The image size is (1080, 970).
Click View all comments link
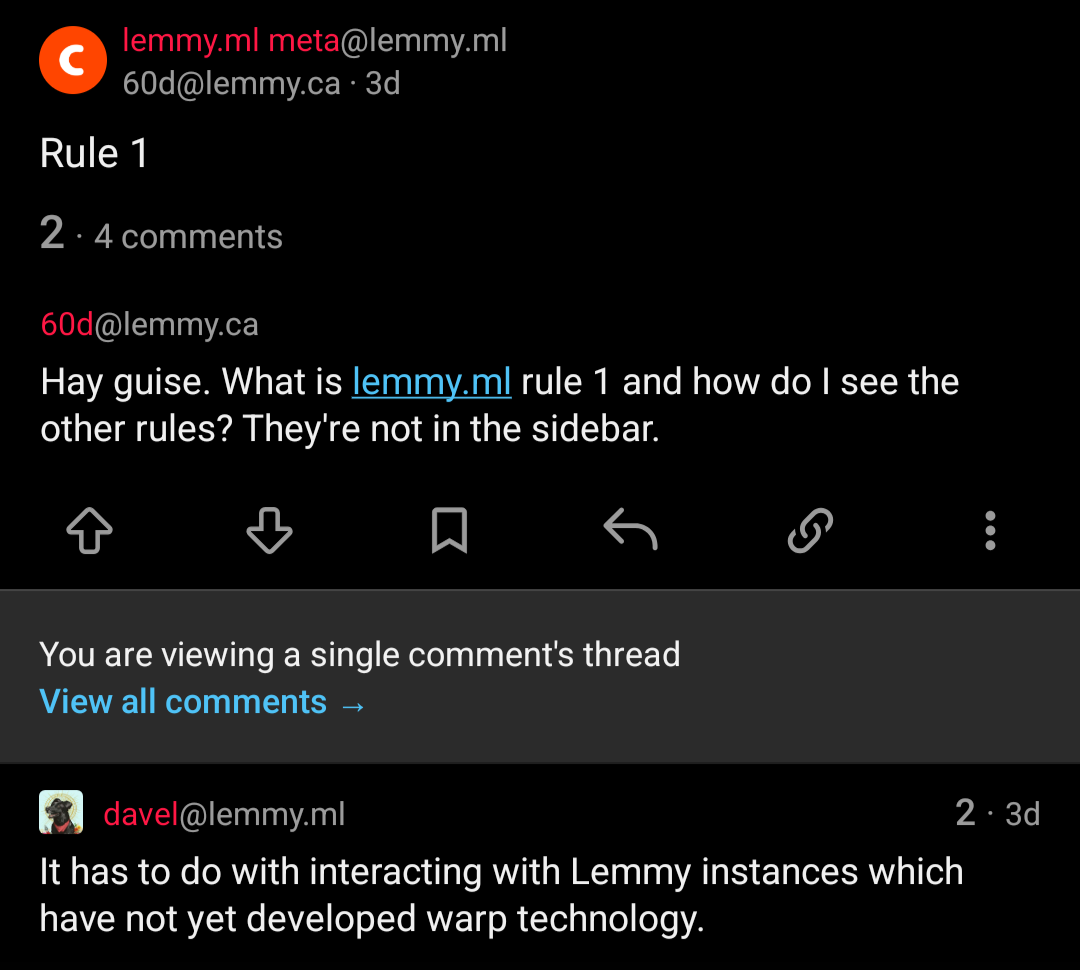point(202,702)
